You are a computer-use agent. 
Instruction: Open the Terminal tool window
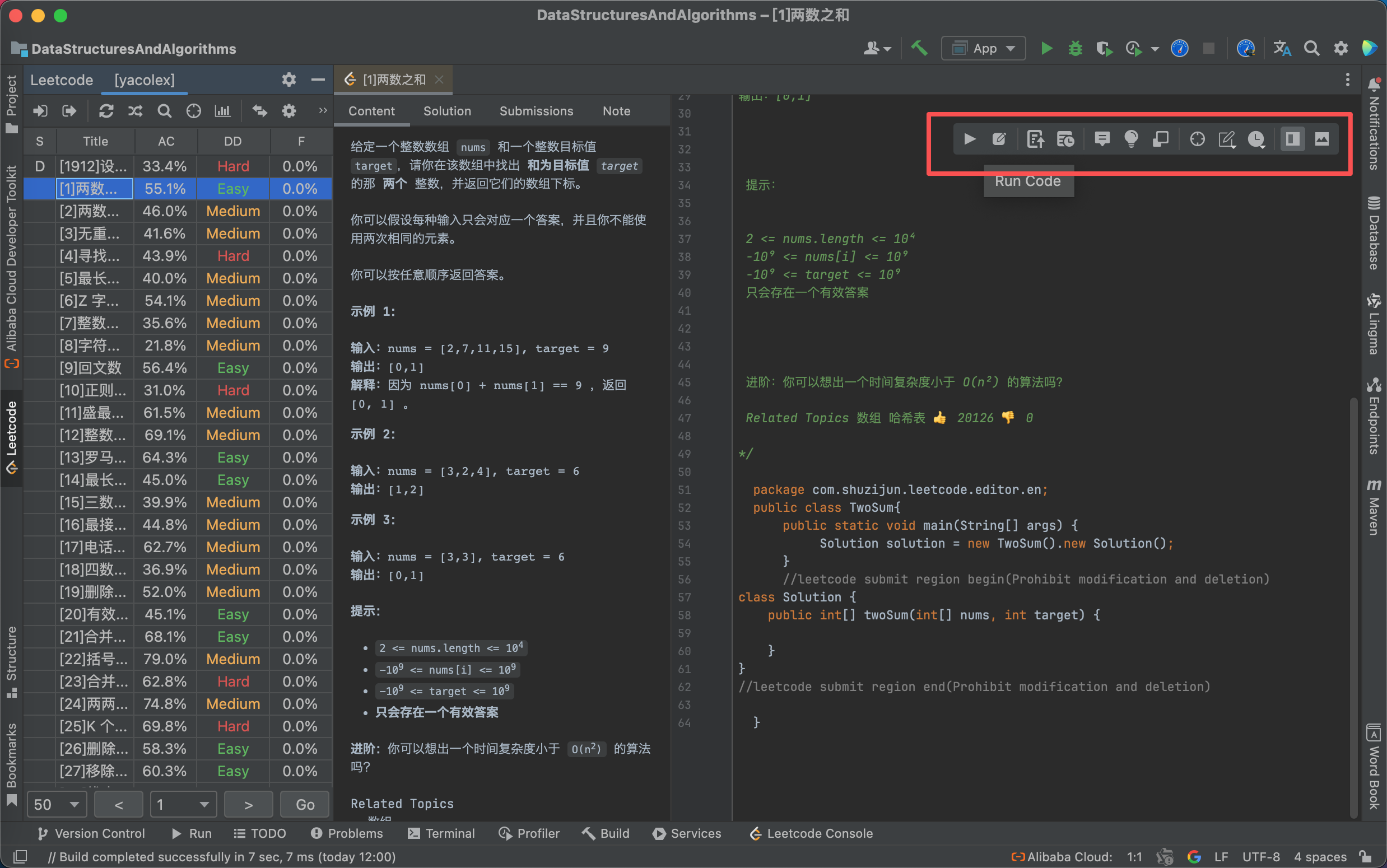pos(441,833)
